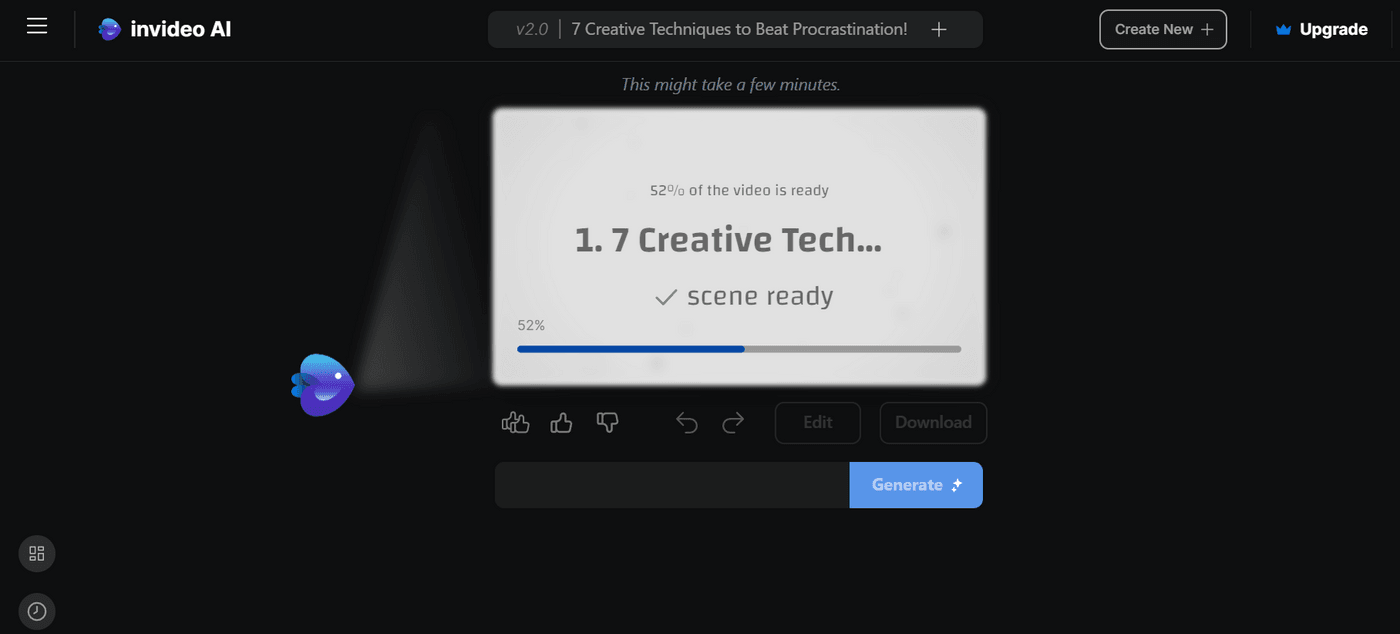Click the prompt input field
Image resolution: width=1400 pixels, height=634 pixels.
pyautogui.click(x=670, y=484)
